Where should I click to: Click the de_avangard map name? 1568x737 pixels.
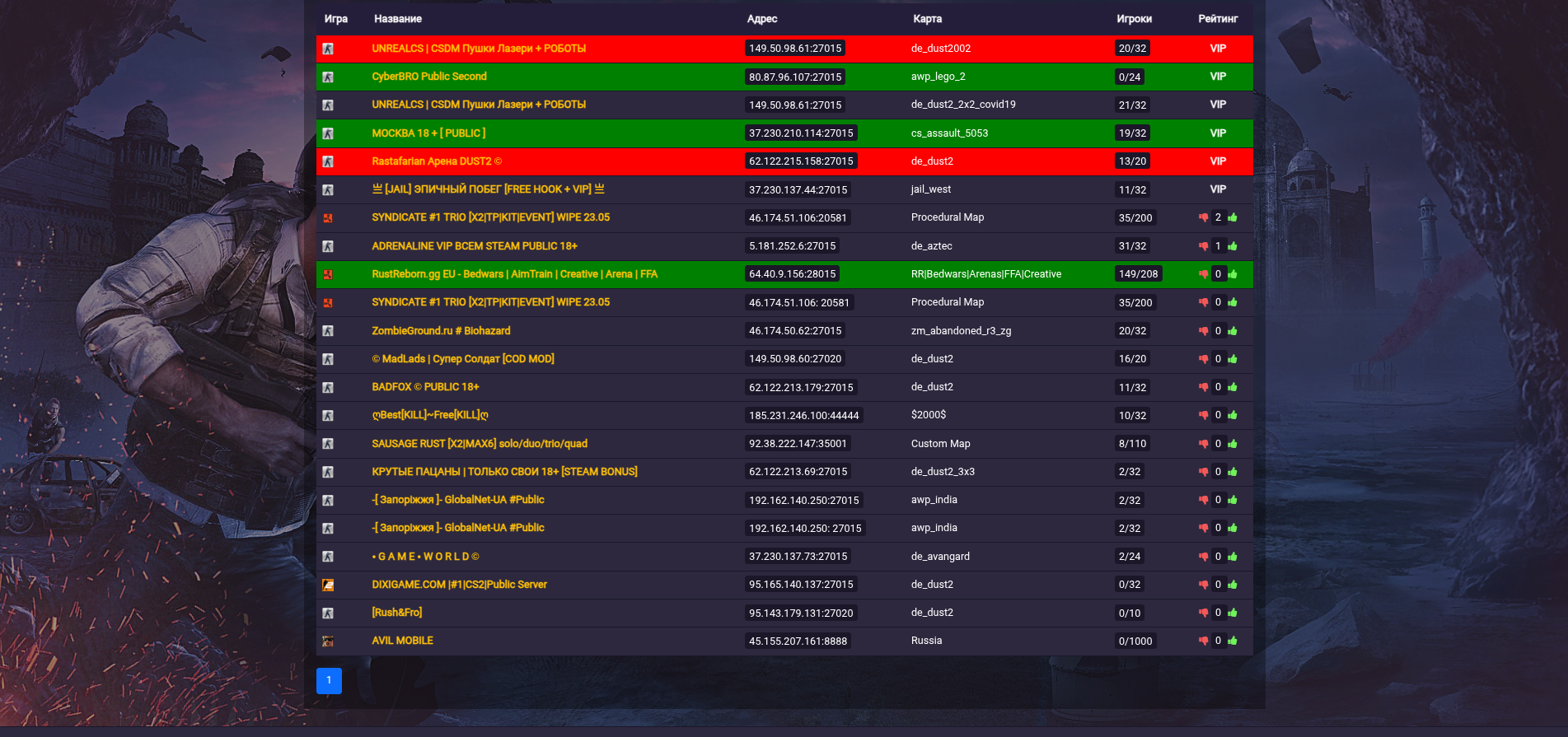click(x=940, y=557)
